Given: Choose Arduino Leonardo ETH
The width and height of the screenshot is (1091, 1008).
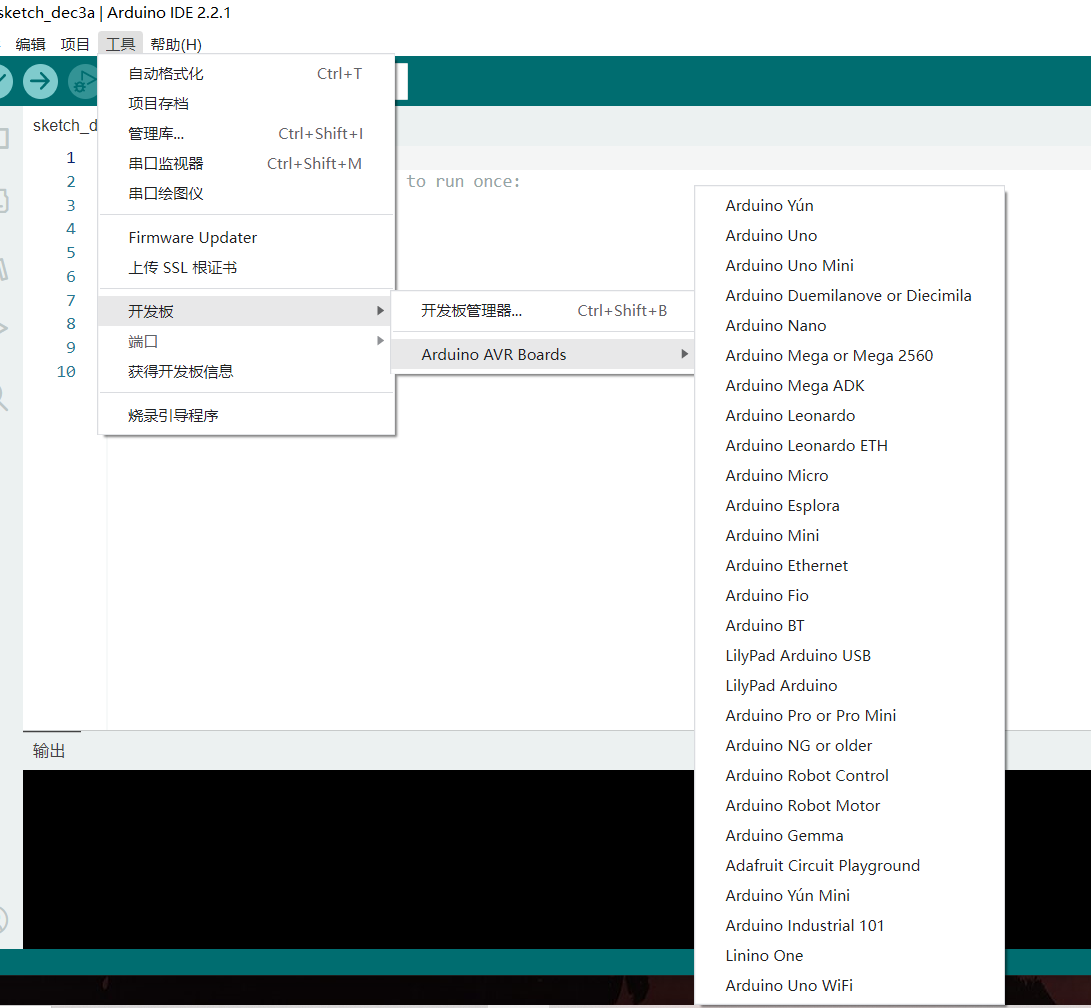Looking at the screenshot, I should tap(850, 445).
